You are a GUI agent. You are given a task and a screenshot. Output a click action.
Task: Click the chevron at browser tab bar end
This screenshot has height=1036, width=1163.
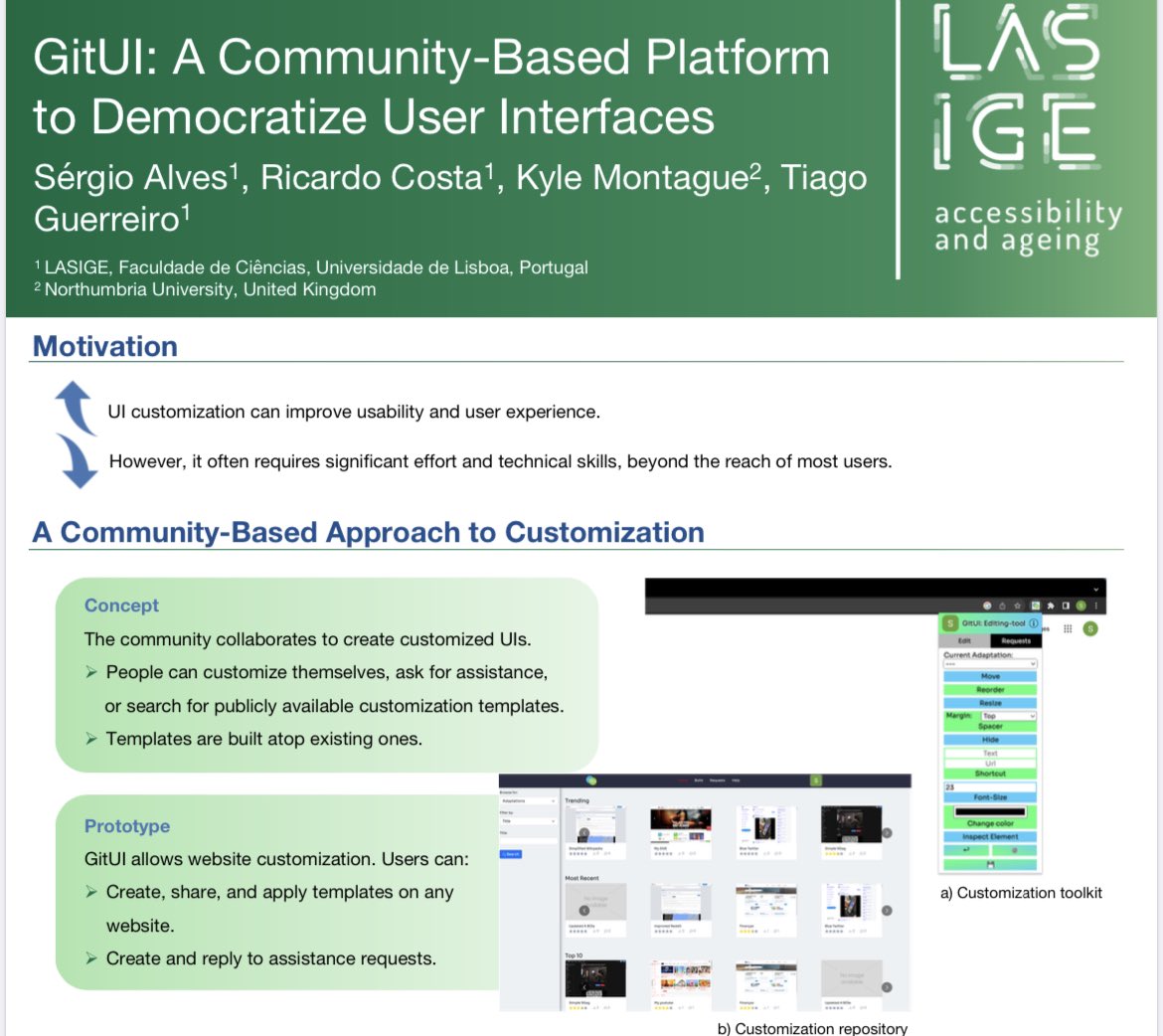point(1095,589)
